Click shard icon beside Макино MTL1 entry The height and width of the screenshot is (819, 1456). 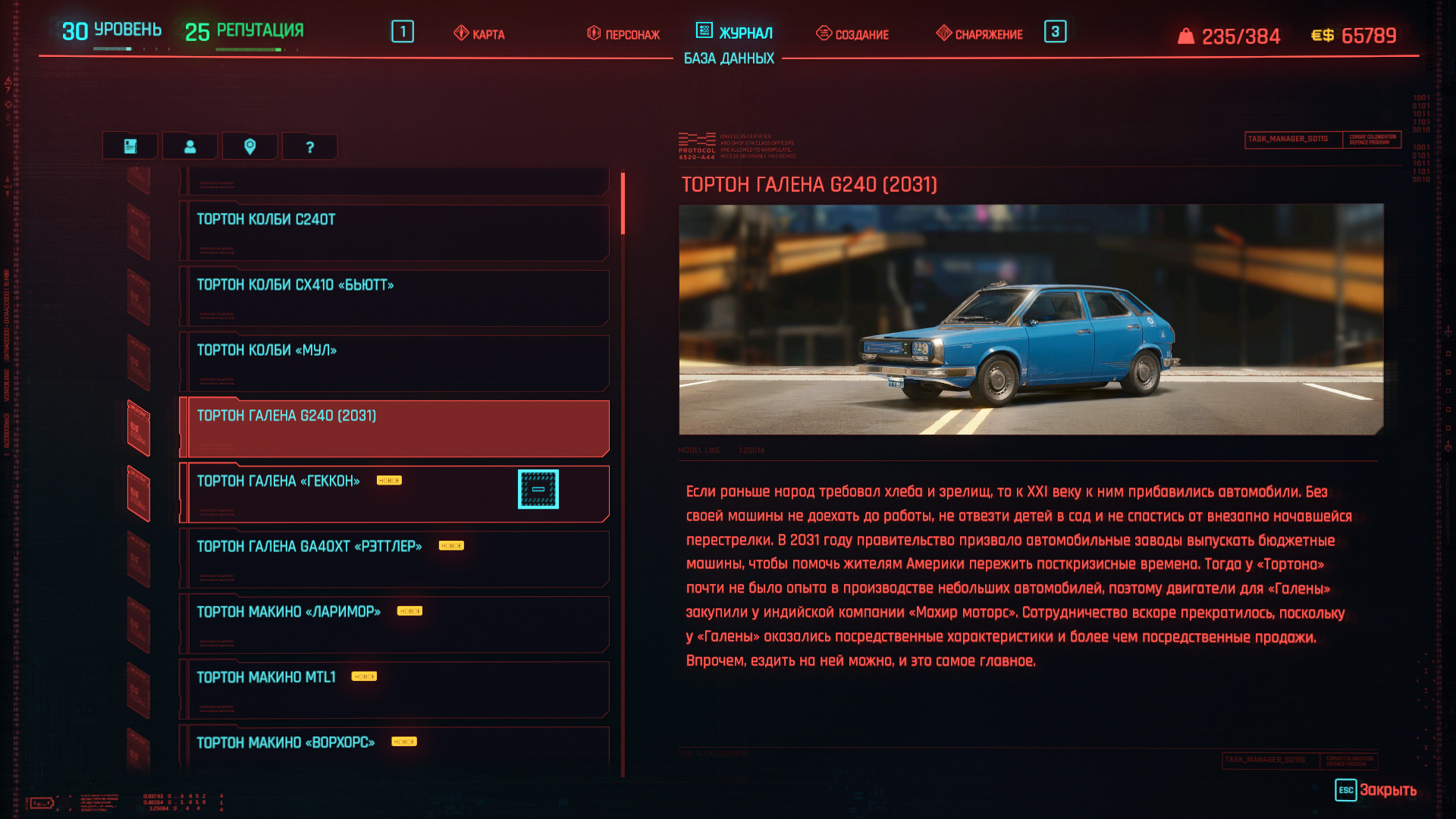click(x=139, y=689)
